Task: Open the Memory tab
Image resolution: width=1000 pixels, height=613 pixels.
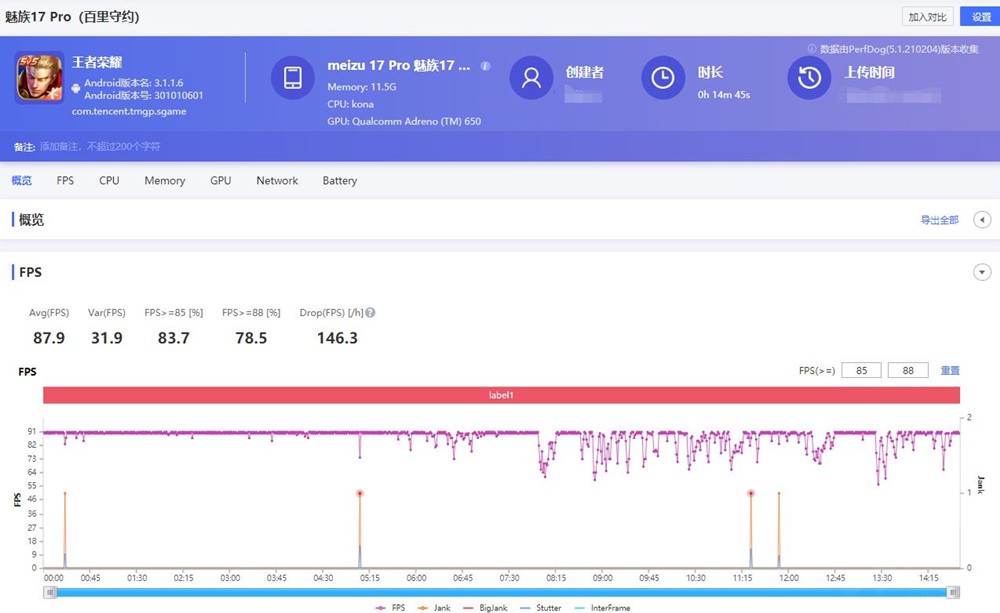Action: 165,181
